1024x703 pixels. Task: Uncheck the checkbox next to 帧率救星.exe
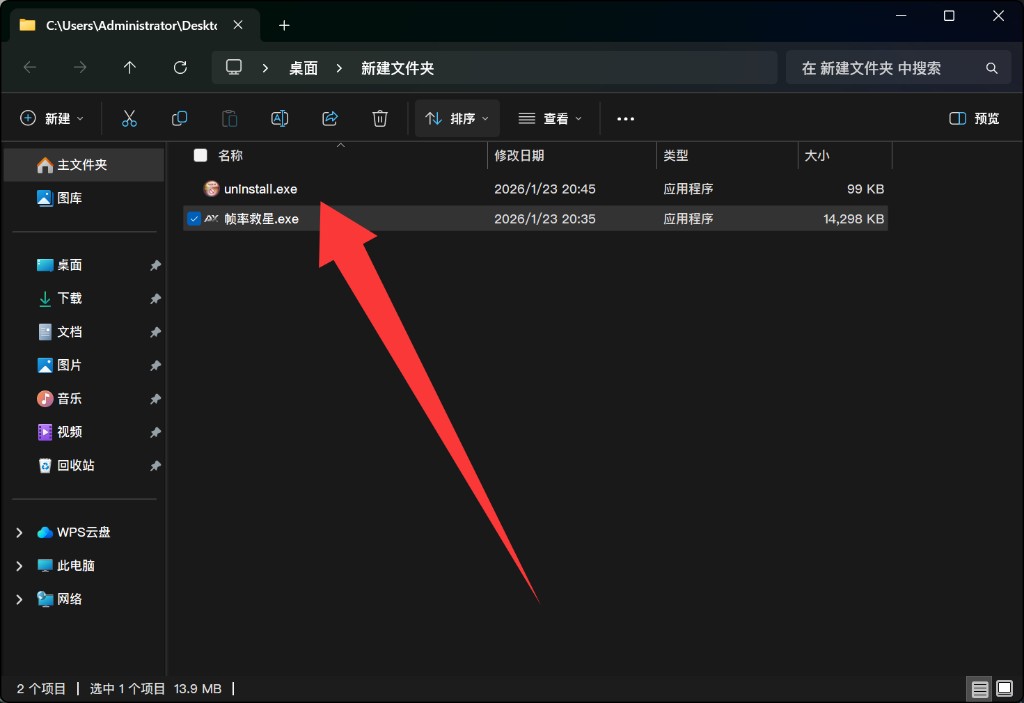[x=193, y=218]
